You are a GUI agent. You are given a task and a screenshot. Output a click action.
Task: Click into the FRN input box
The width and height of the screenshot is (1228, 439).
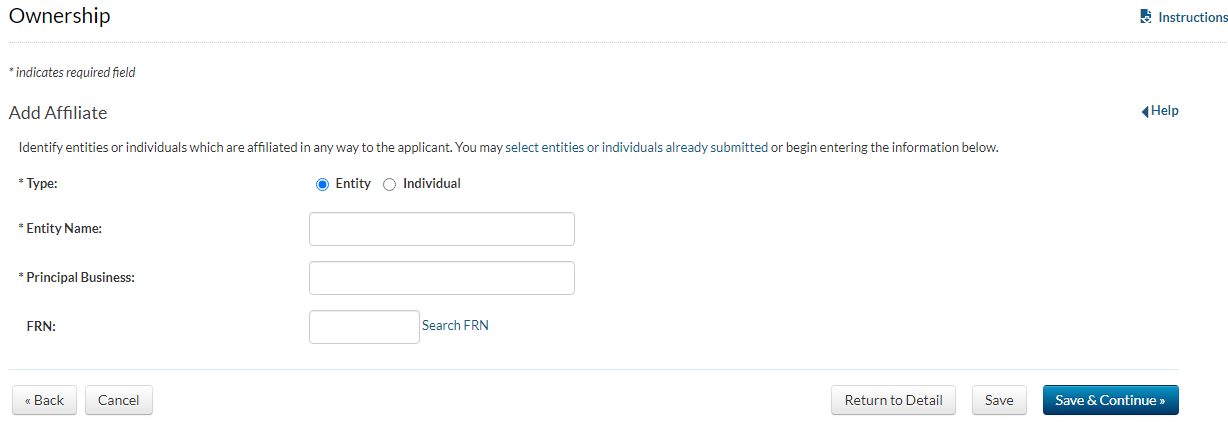click(364, 327)
